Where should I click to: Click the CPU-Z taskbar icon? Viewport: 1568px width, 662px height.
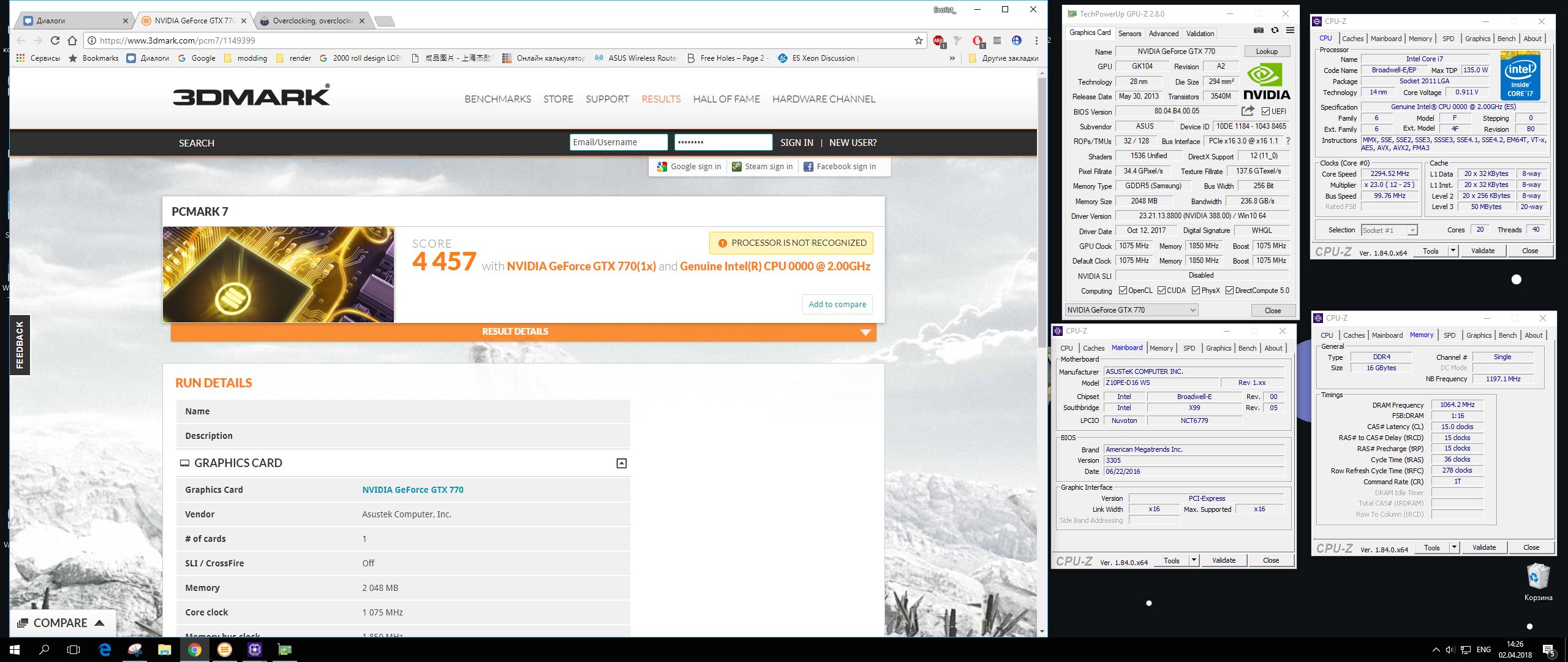pyautogui.click(x=255, y=650)
